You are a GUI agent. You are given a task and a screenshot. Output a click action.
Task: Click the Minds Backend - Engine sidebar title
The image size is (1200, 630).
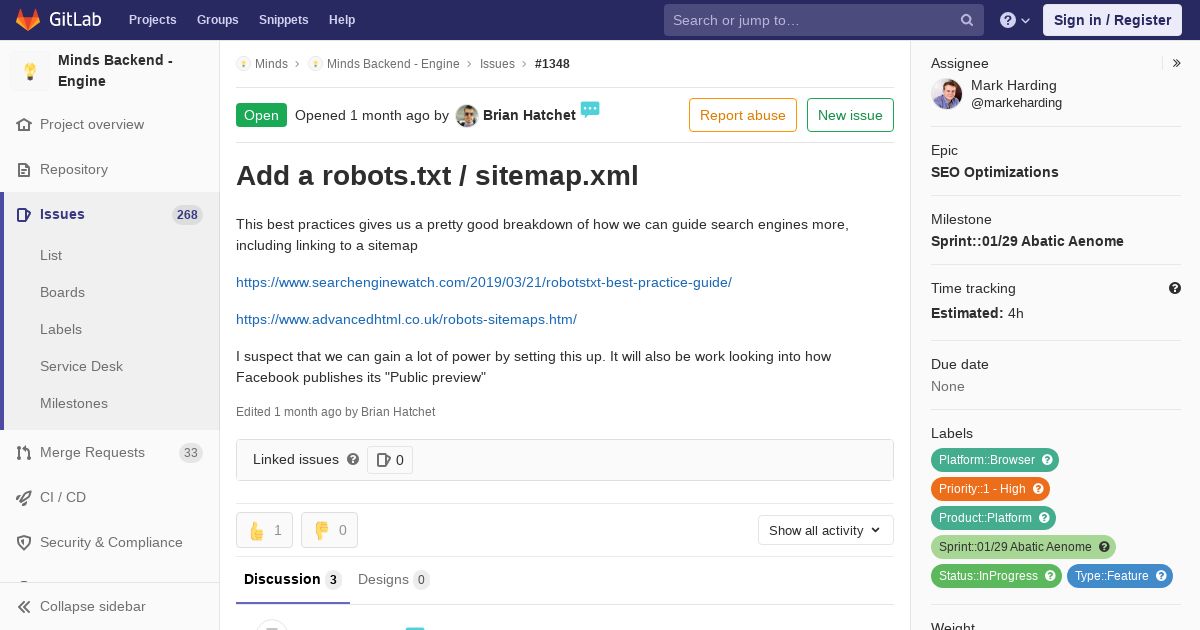pos(115,71)
